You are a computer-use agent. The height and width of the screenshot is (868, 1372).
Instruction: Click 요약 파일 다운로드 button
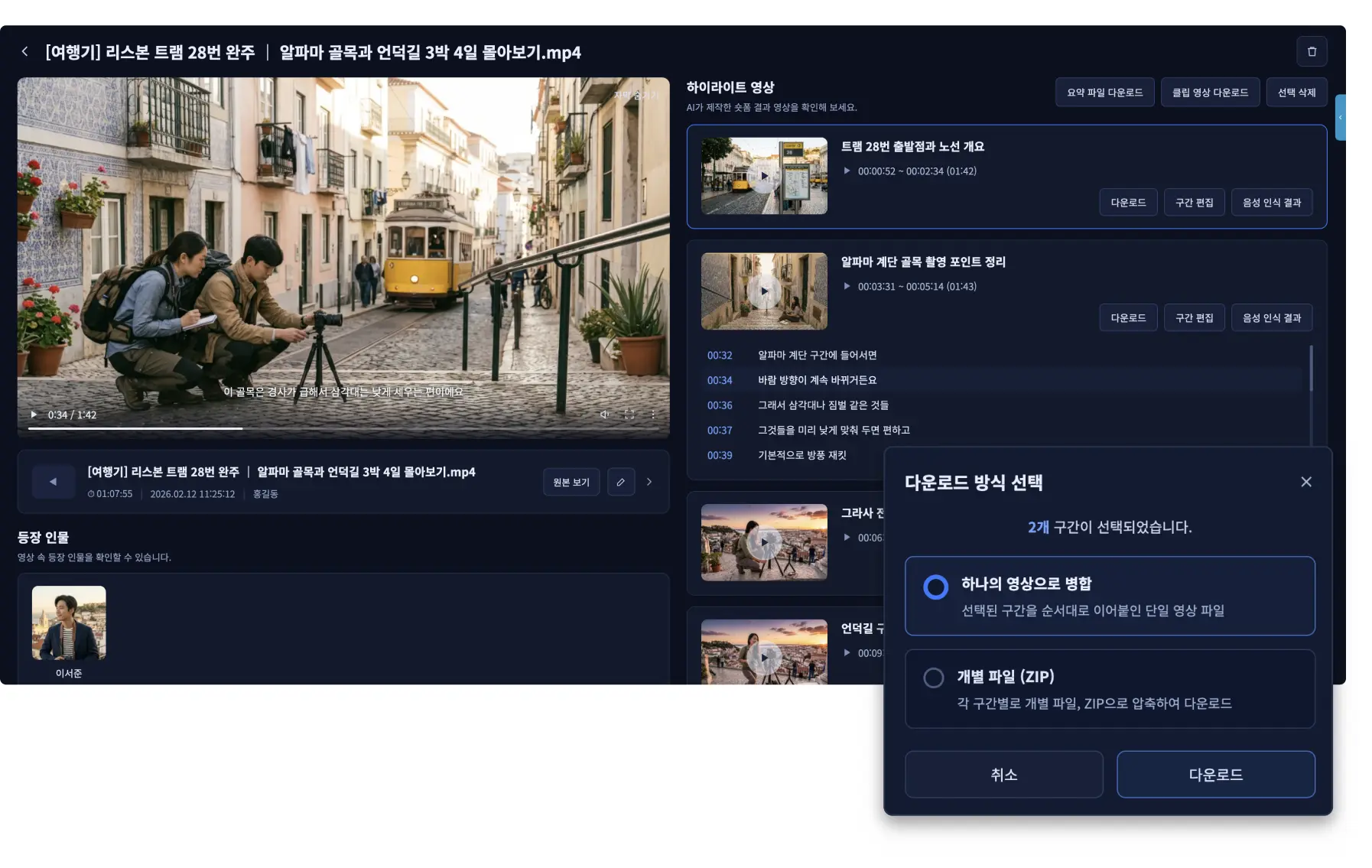click(1104, 93)
